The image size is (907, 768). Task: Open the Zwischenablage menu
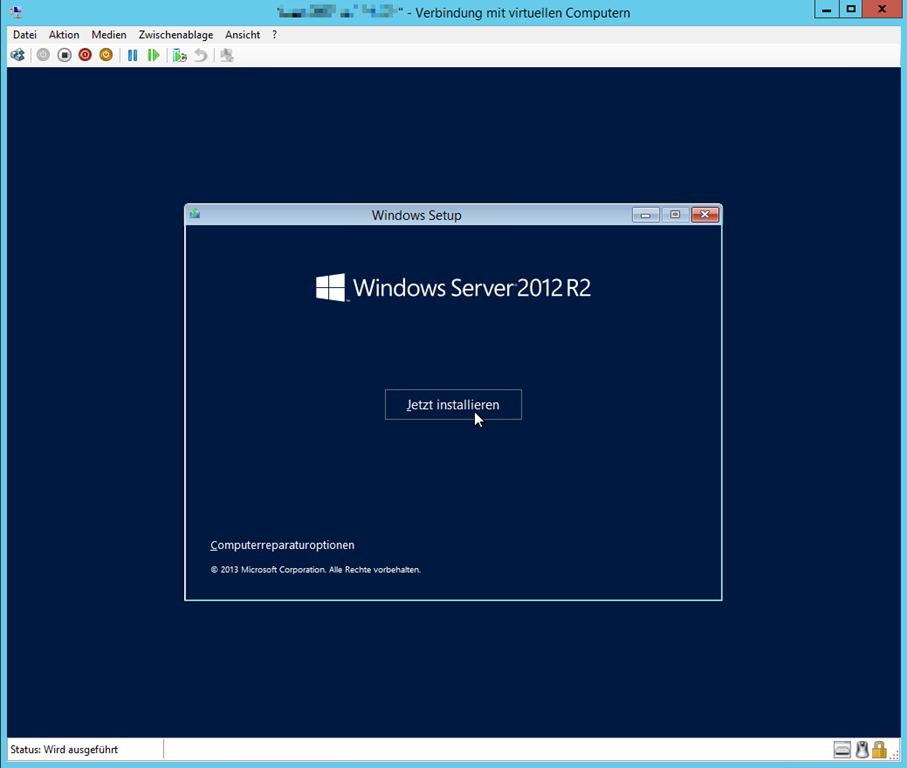pos(176,34)
